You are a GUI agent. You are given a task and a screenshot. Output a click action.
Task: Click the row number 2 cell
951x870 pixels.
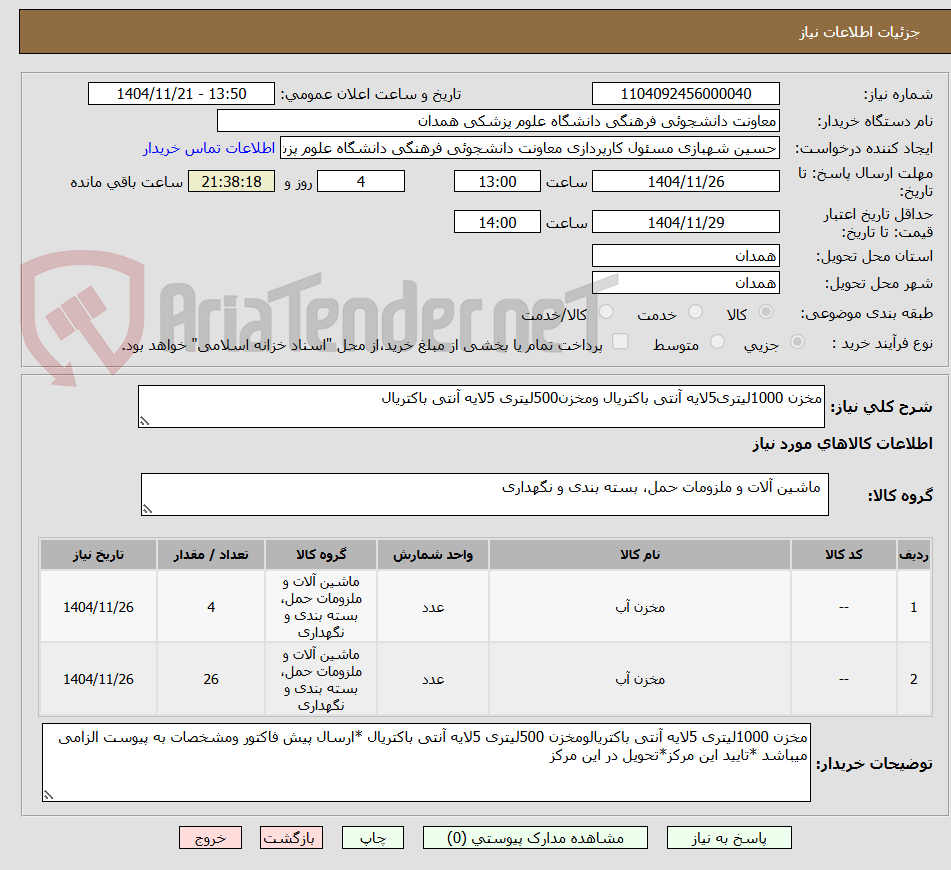coord(913,679)
